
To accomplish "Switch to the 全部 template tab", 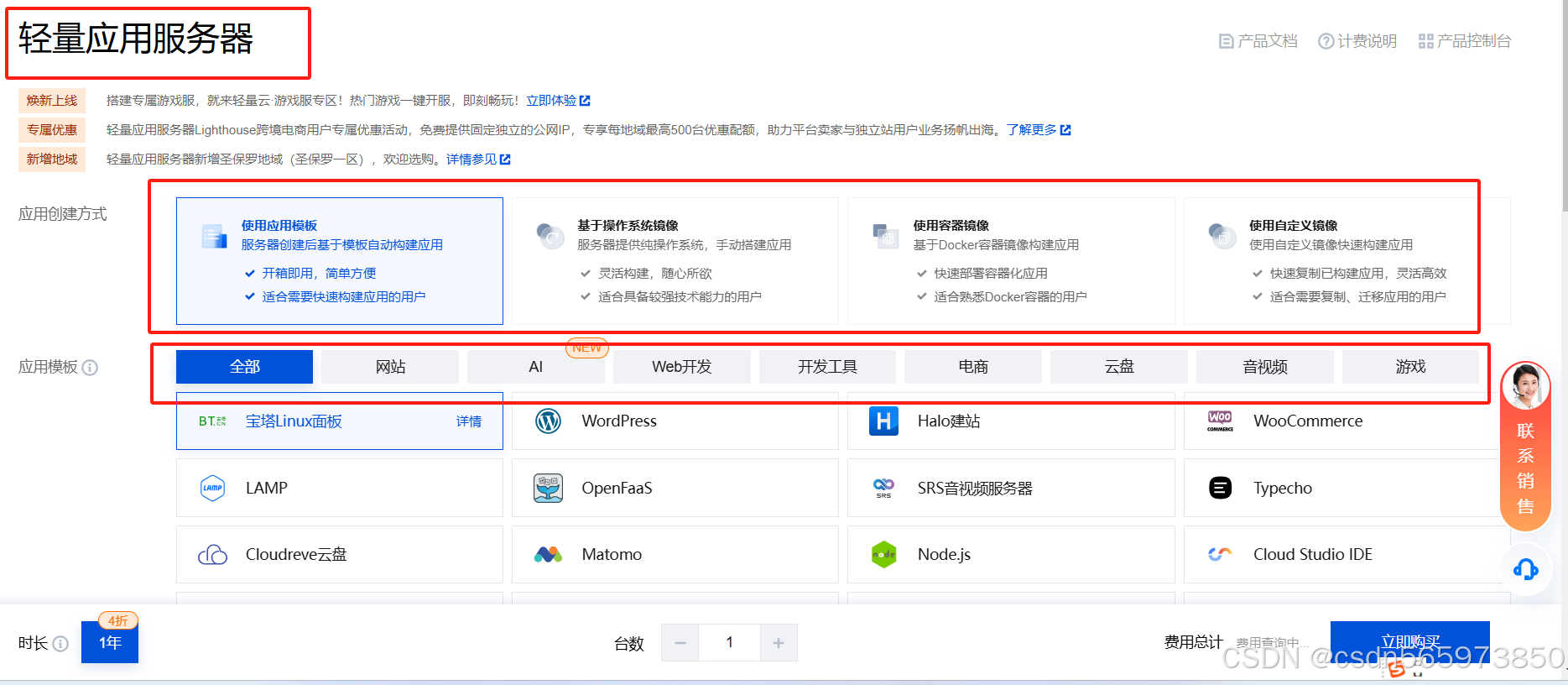I will pyautogui.click(x=244, y=367).
